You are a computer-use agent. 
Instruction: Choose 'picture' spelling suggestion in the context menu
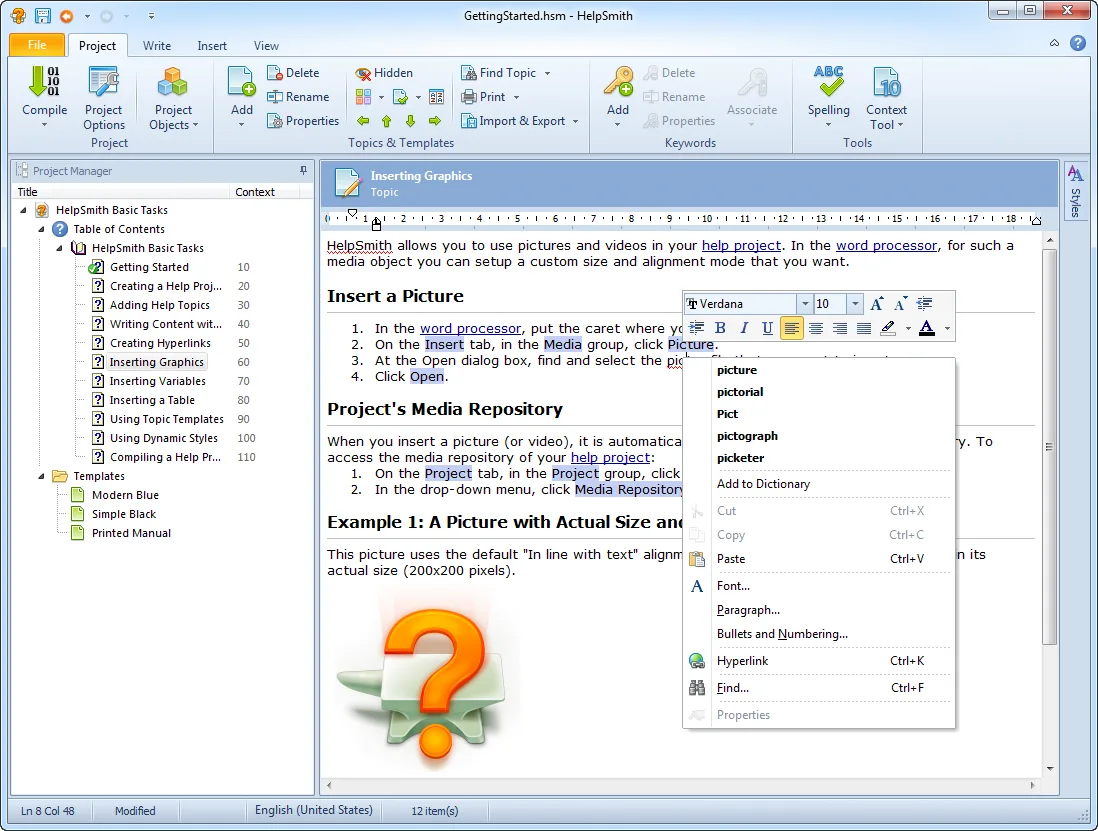tap(737, 370)
